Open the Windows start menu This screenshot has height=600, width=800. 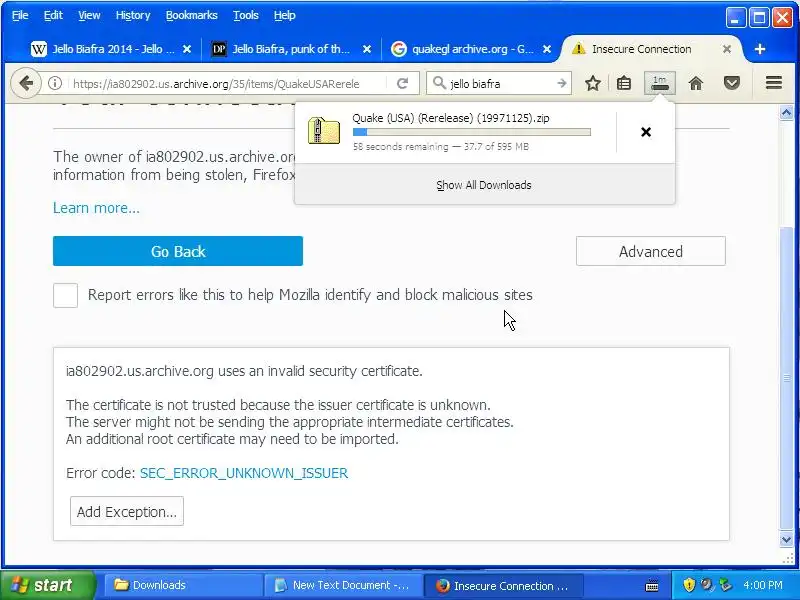click(x=47, y=585)
